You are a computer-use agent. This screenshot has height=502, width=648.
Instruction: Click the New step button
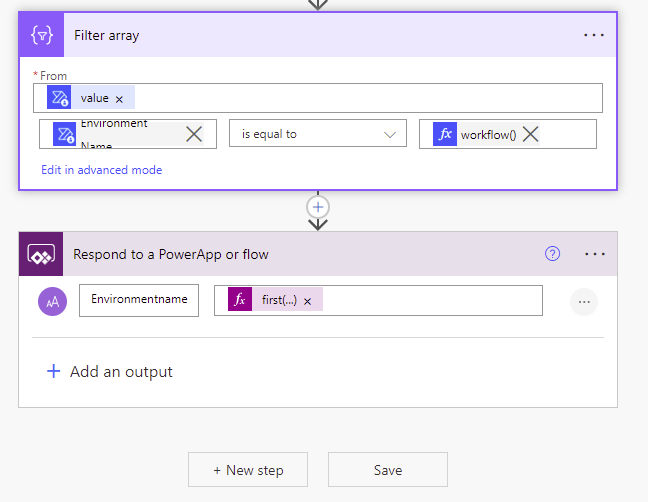tap(248, 469)
